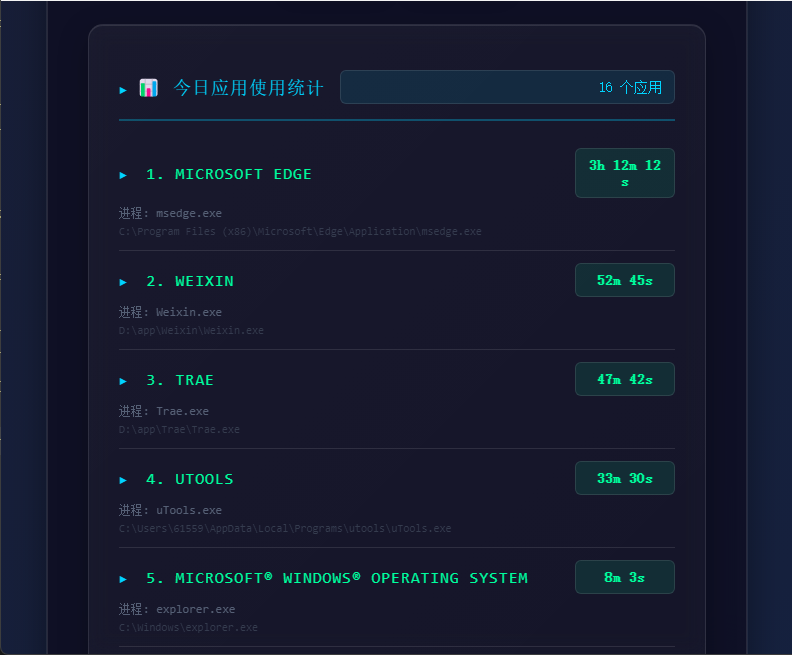Image resolution: width=792 pixels, height=655 pixels.
Task: Click the arrow next to Trae
Action: 123,381
